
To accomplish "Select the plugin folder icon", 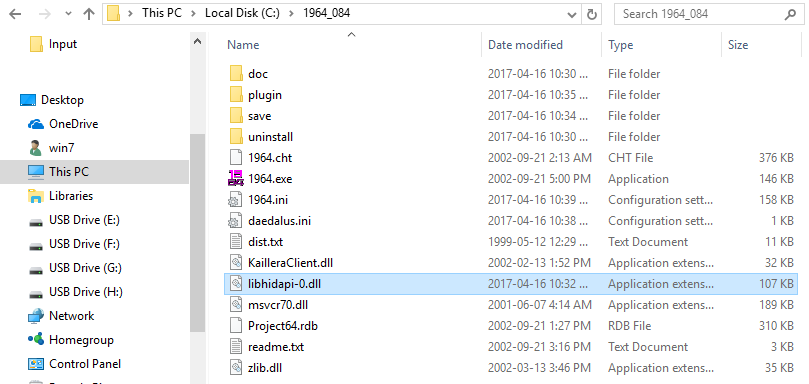I will point(236,95).
